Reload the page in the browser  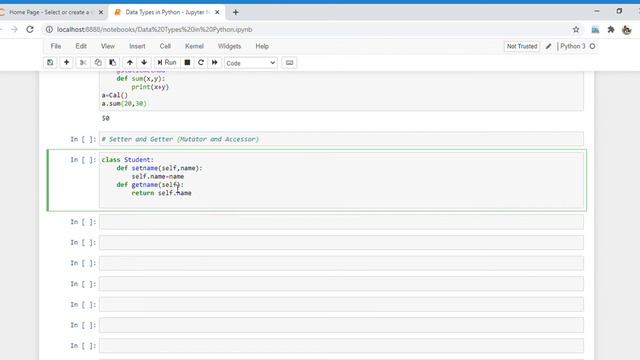pos(30,29)
